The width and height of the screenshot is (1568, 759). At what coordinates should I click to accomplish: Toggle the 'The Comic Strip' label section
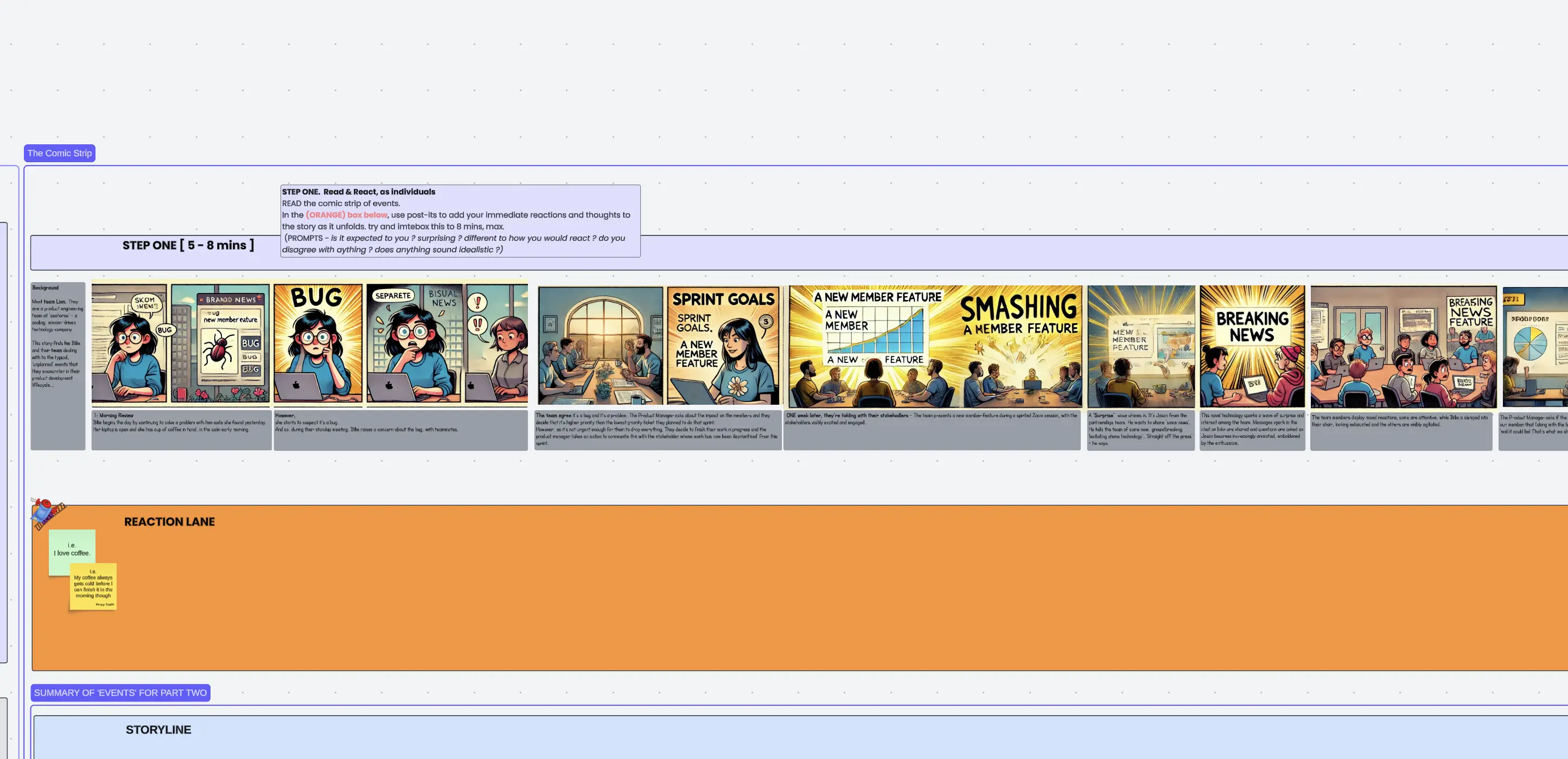[59, 153]
